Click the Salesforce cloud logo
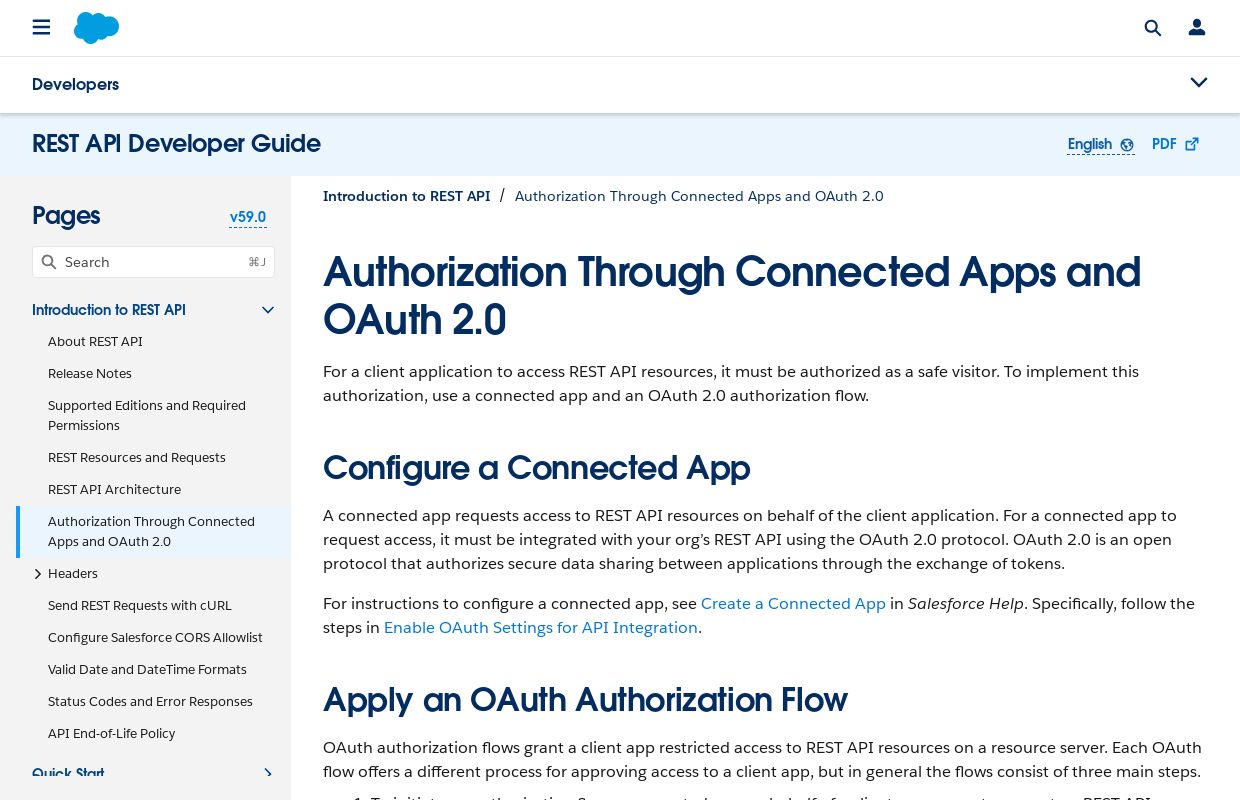The height and width of the screenshot is (800, 1240). [96, 28]
